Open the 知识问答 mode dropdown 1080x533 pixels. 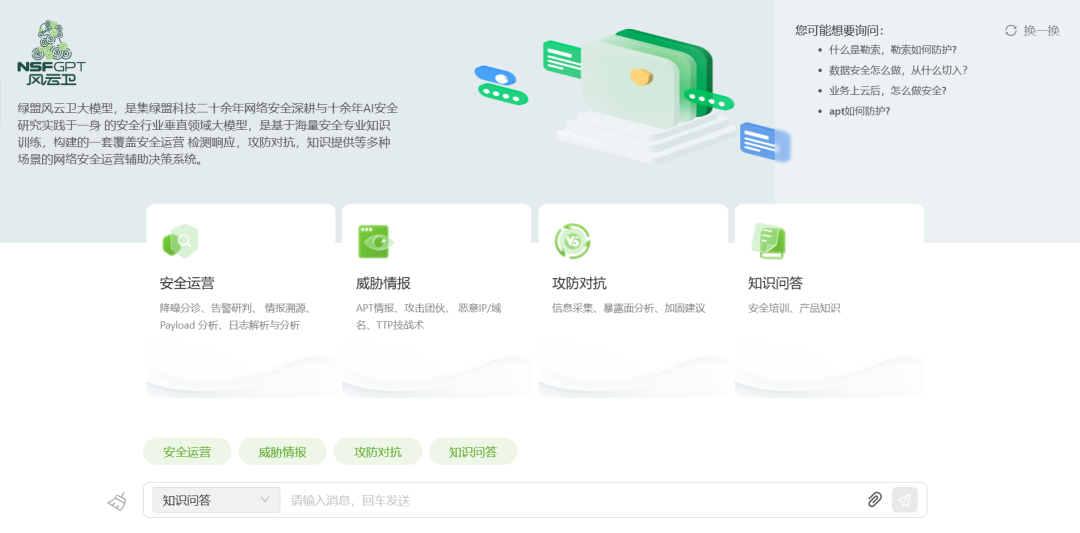click(216, 500)
